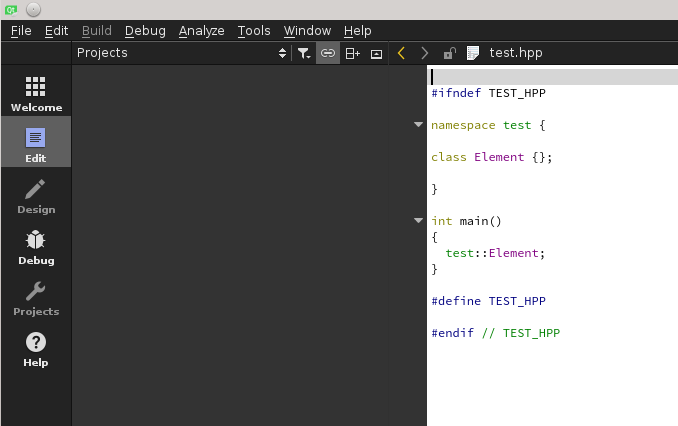Click the filter tree funnel icon
678x426 pixels.
(304, 53)
